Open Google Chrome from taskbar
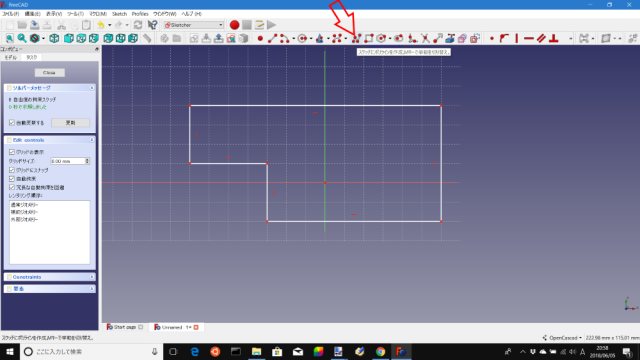The height and width of the screenshot is (360, 640). click(x=380, y=351)
